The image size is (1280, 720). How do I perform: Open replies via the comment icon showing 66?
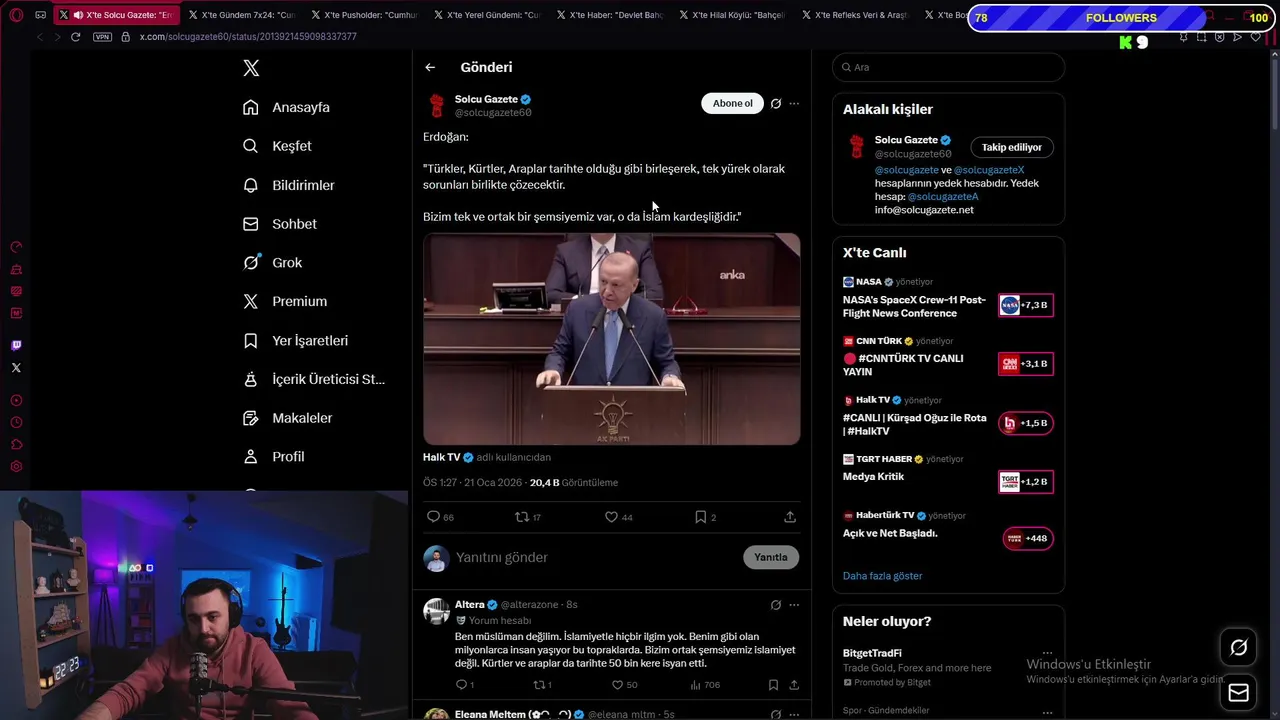click(x=433, y=517)
